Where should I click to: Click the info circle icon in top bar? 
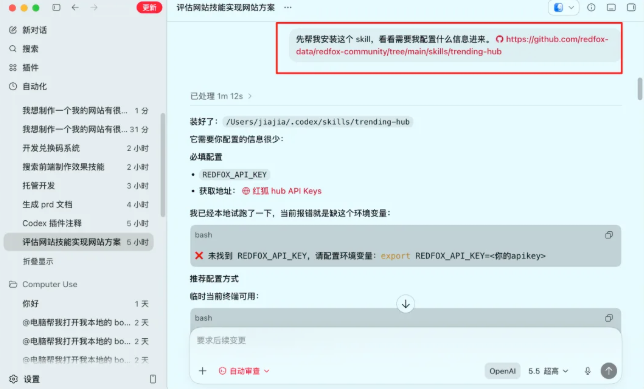click(591, 7)
